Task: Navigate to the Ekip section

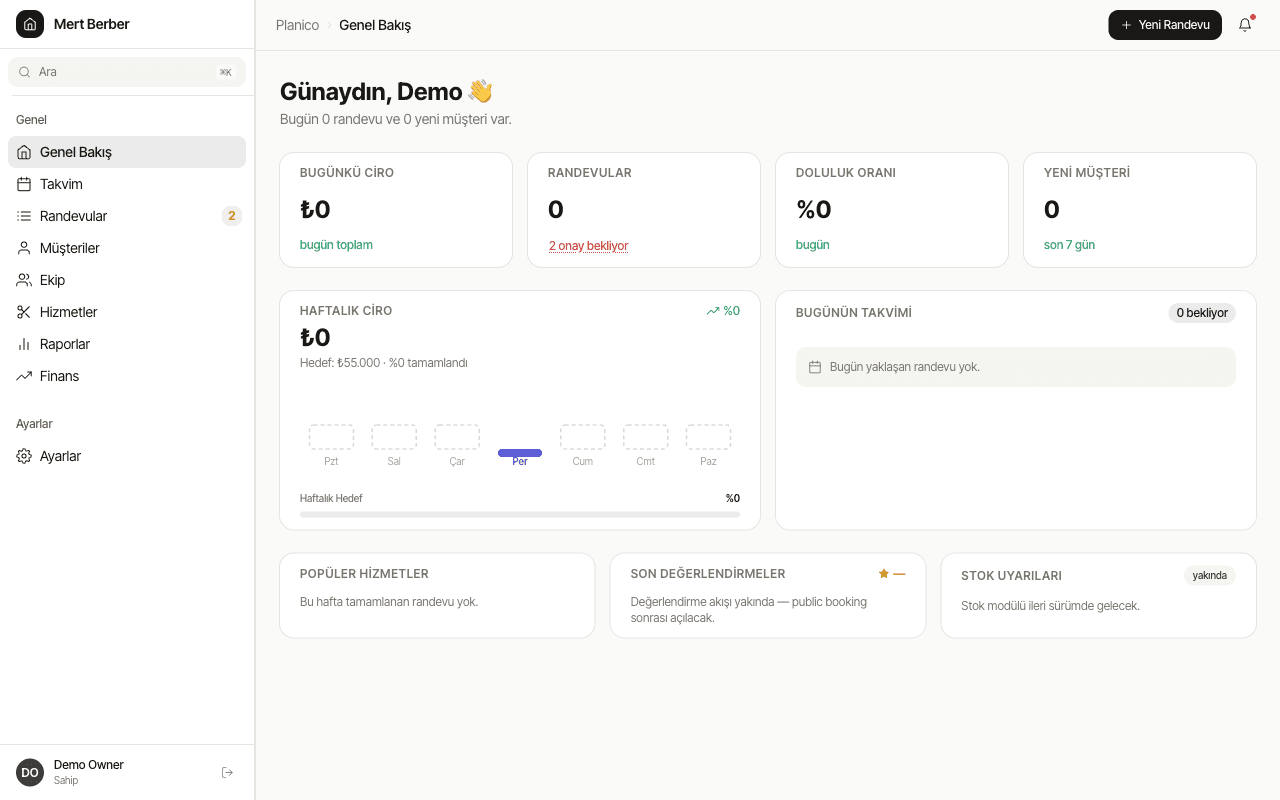Action: point(127,280)
